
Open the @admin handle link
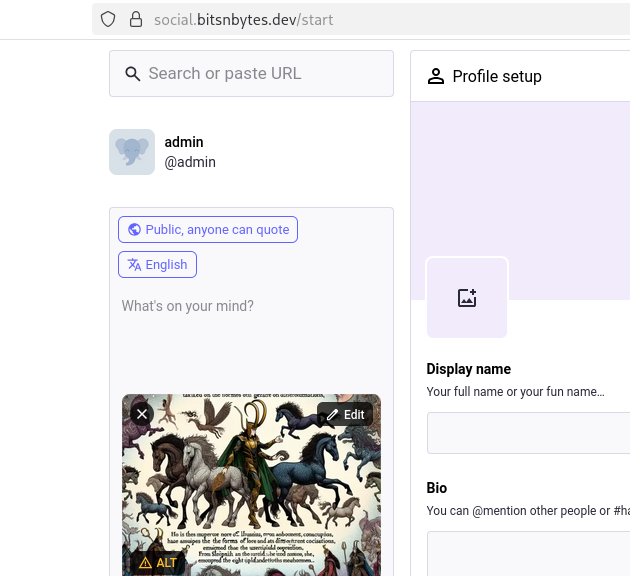[190, 162]
